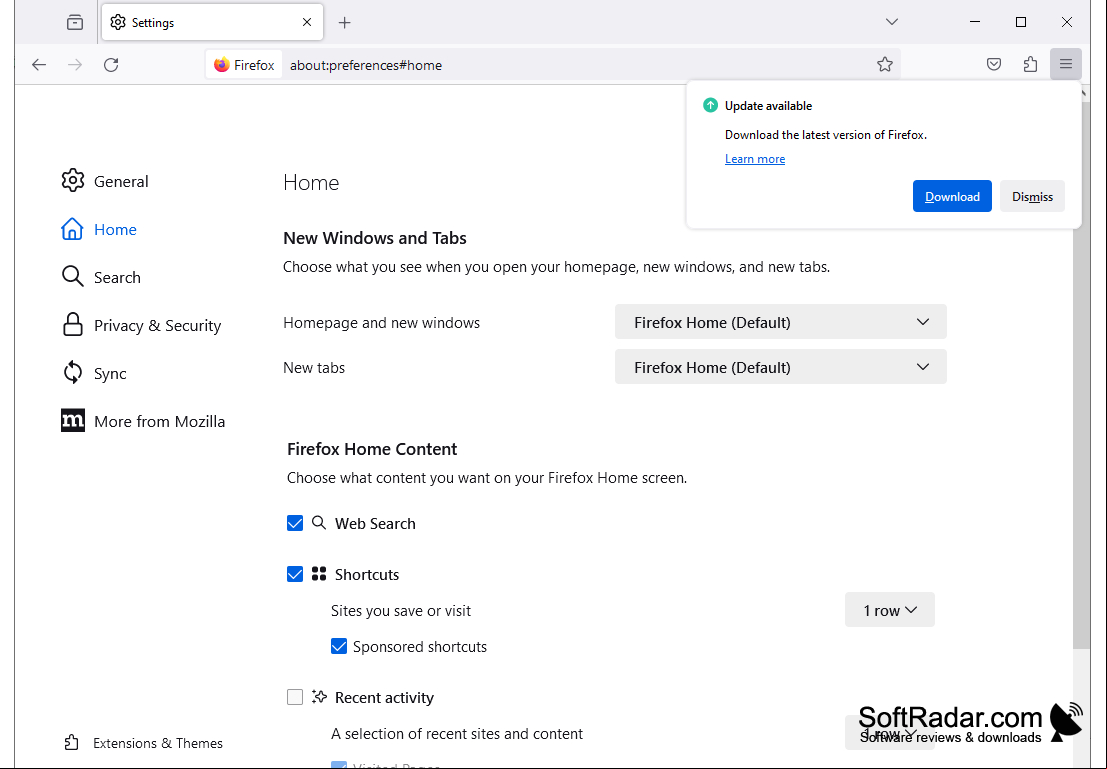Click the Mozilla m logo icon

73,420
